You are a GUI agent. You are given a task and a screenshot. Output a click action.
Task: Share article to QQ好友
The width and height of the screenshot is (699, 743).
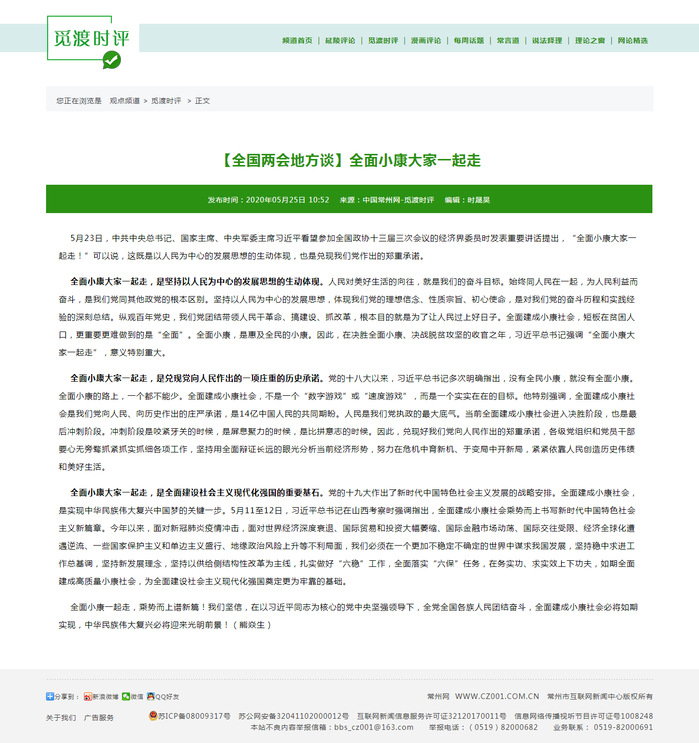[x=163, y=696]
